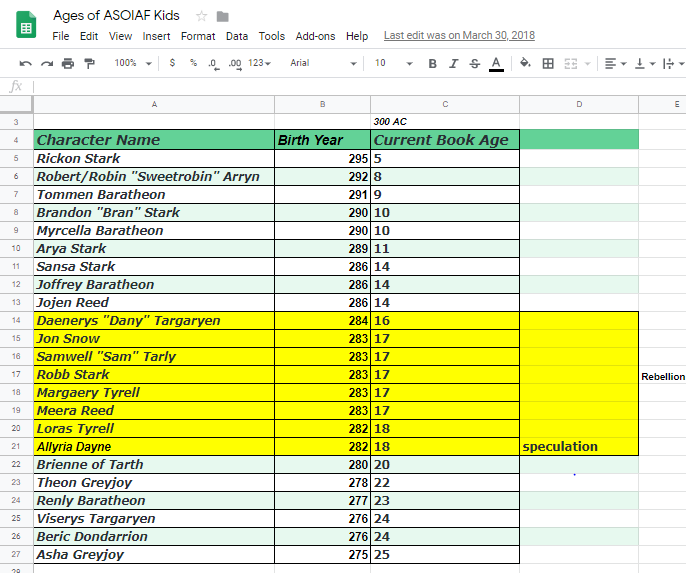The width and height of the screenshot is (686, 573).
Task: Open the text wrapping dropdown
Action: tap(673, 64)
